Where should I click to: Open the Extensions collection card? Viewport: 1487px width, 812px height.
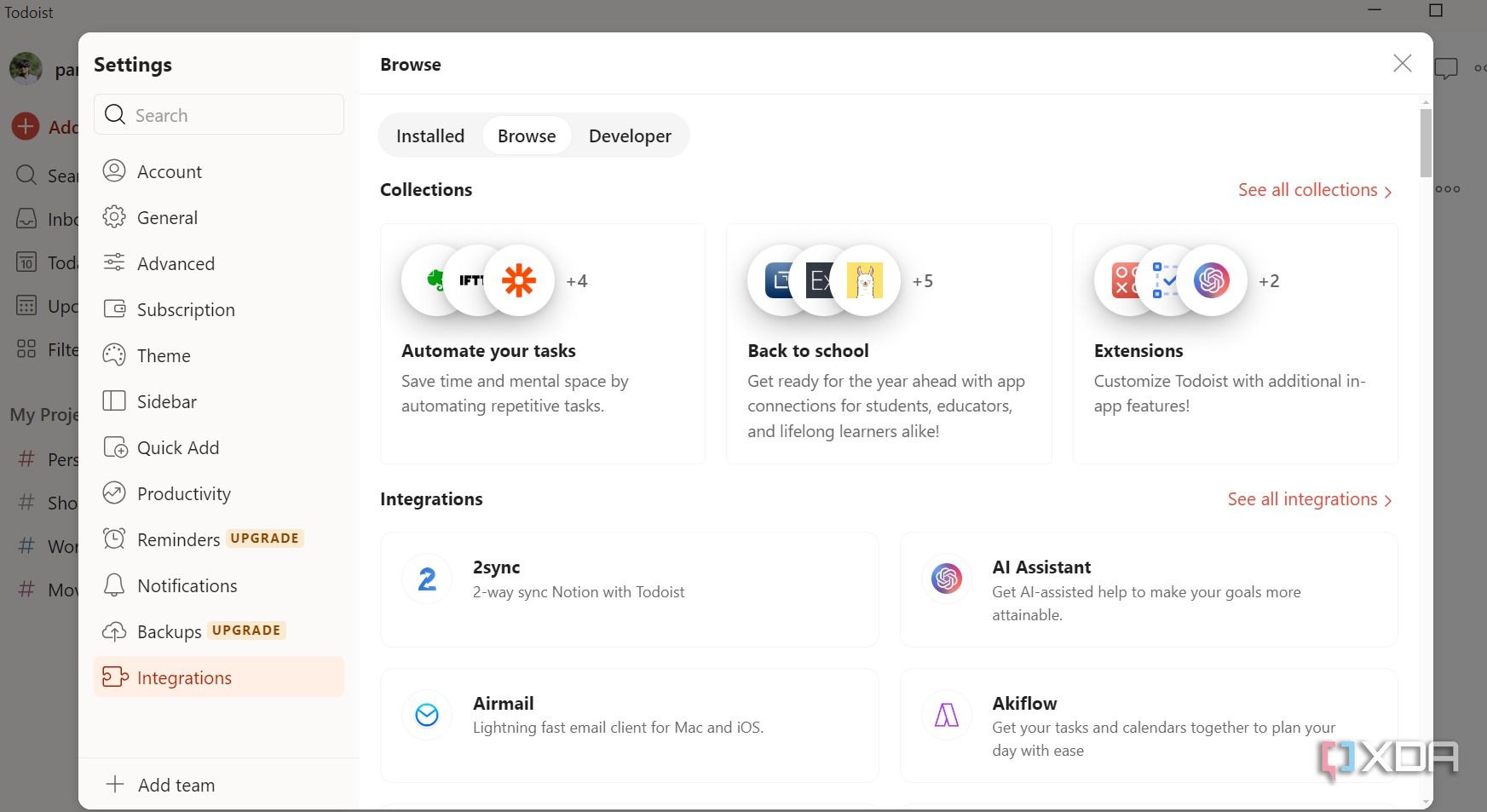[x=1234, y=343]
